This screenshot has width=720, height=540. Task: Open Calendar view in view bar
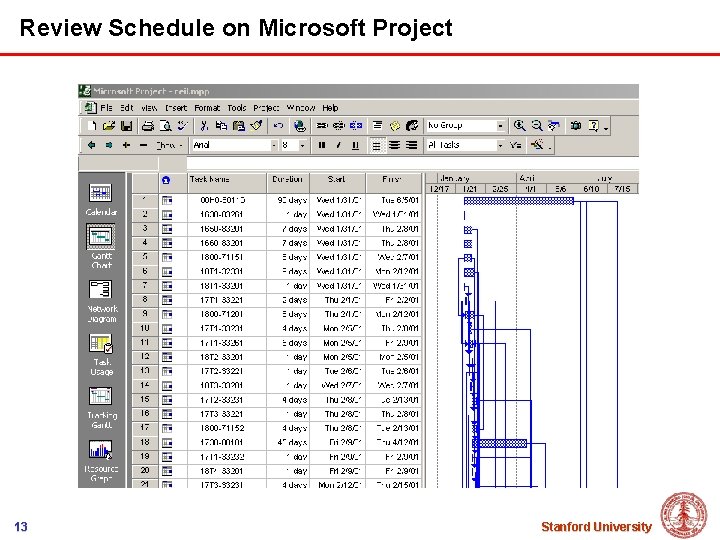coord(101,199)
